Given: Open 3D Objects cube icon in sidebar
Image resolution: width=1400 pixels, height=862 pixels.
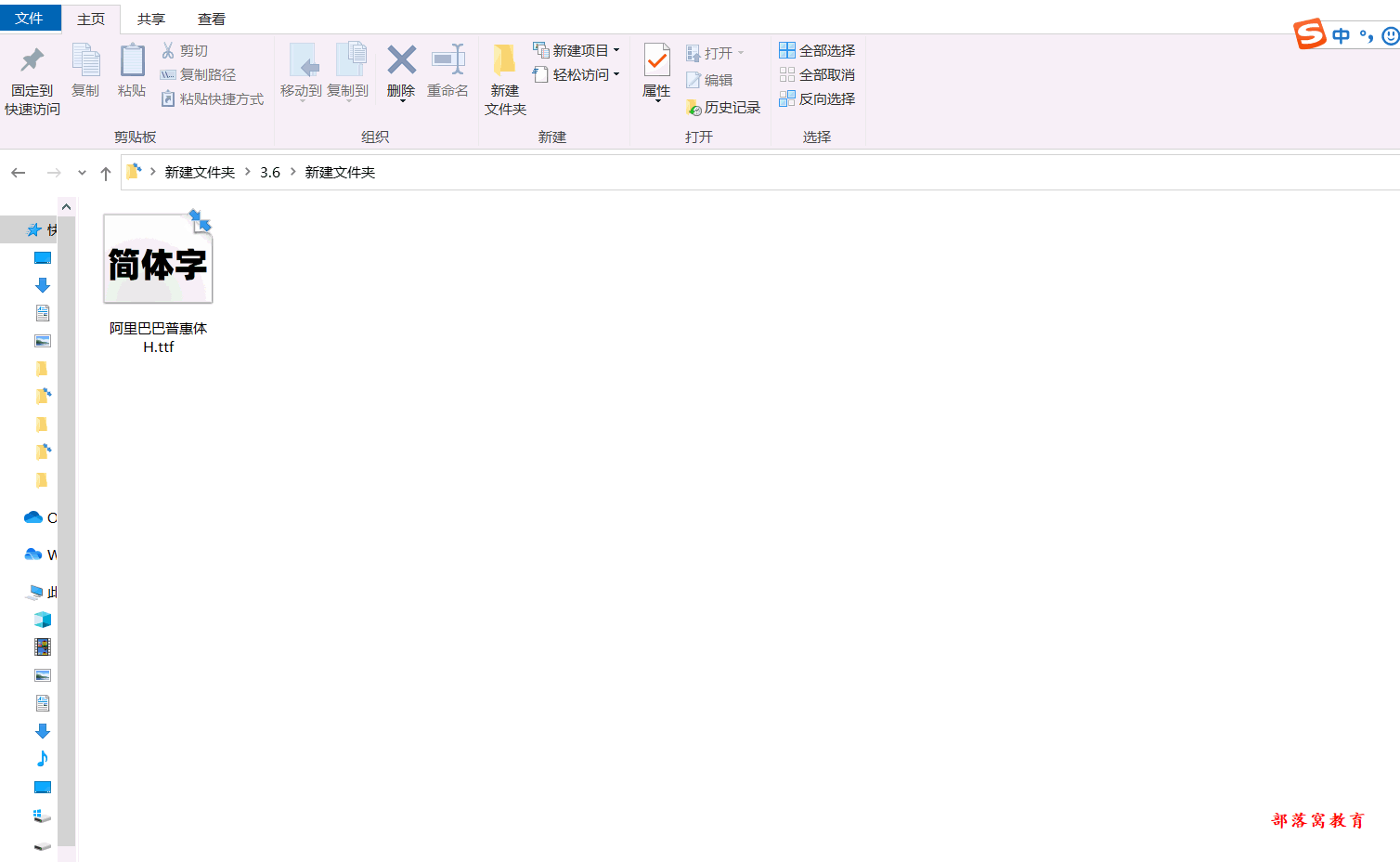Looking at the screenshot, I should pyautogui.click(x=43, y=620).
